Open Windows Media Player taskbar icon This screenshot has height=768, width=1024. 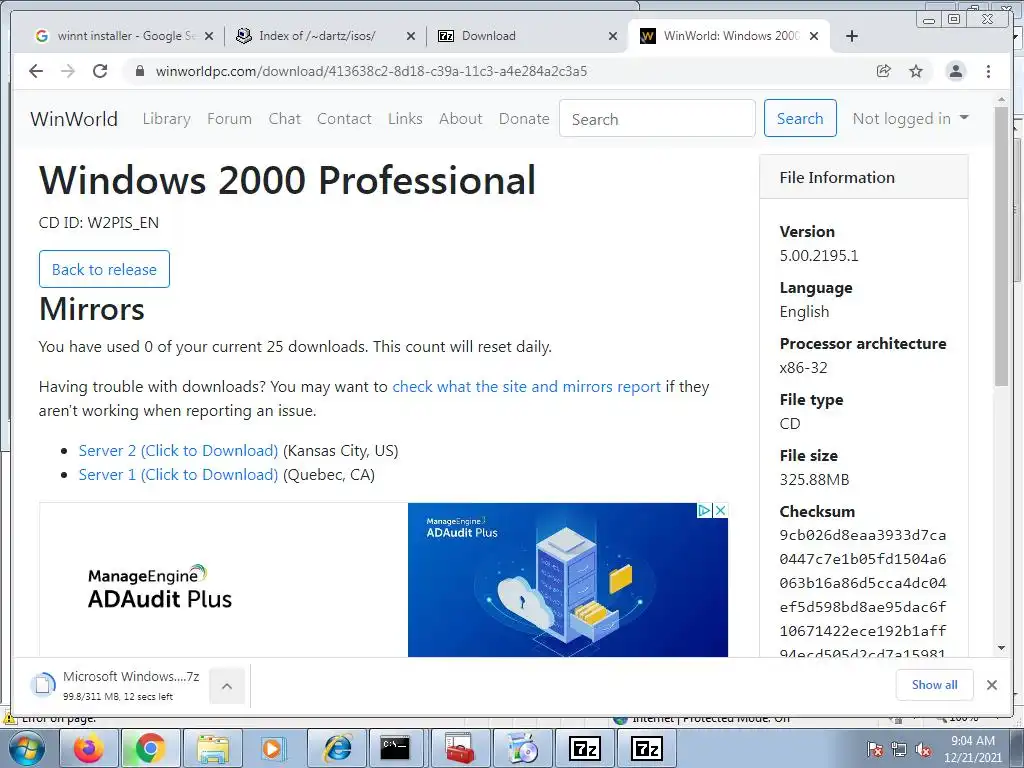pyautogui.click(x=273, y=748)
